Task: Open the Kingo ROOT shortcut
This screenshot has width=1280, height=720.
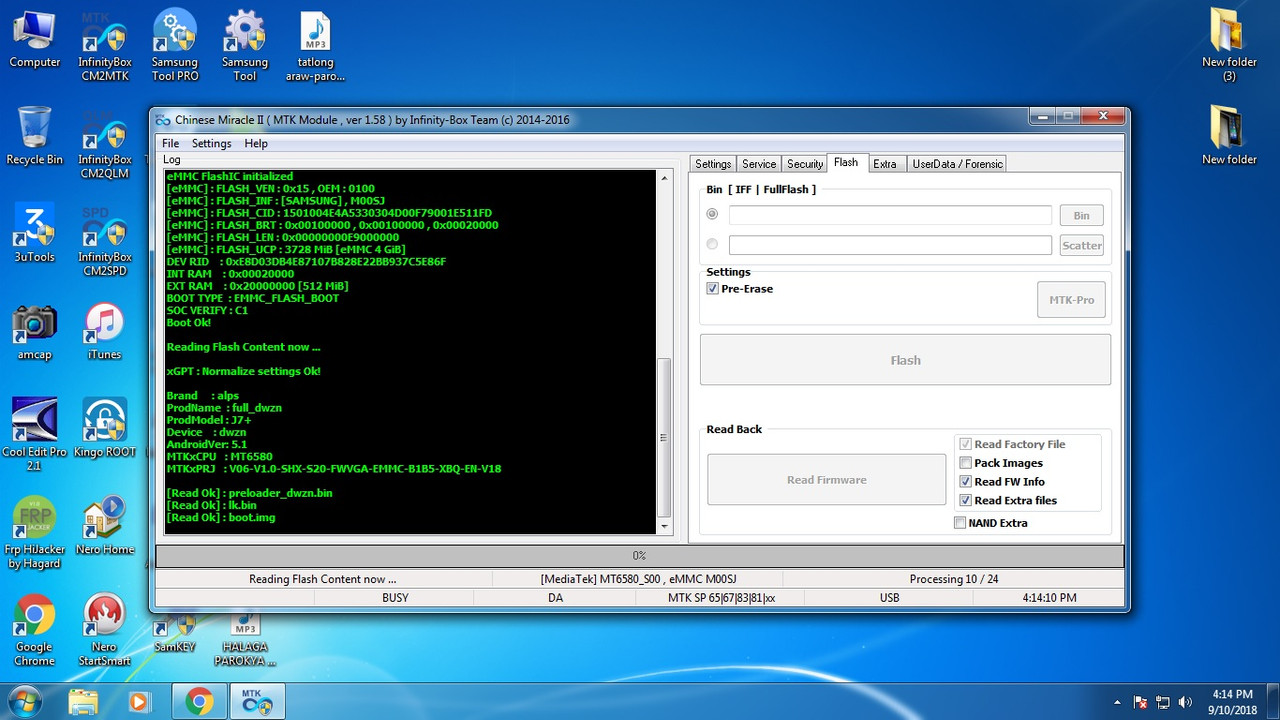Action: pyautogui.click(x=105, y=428)
